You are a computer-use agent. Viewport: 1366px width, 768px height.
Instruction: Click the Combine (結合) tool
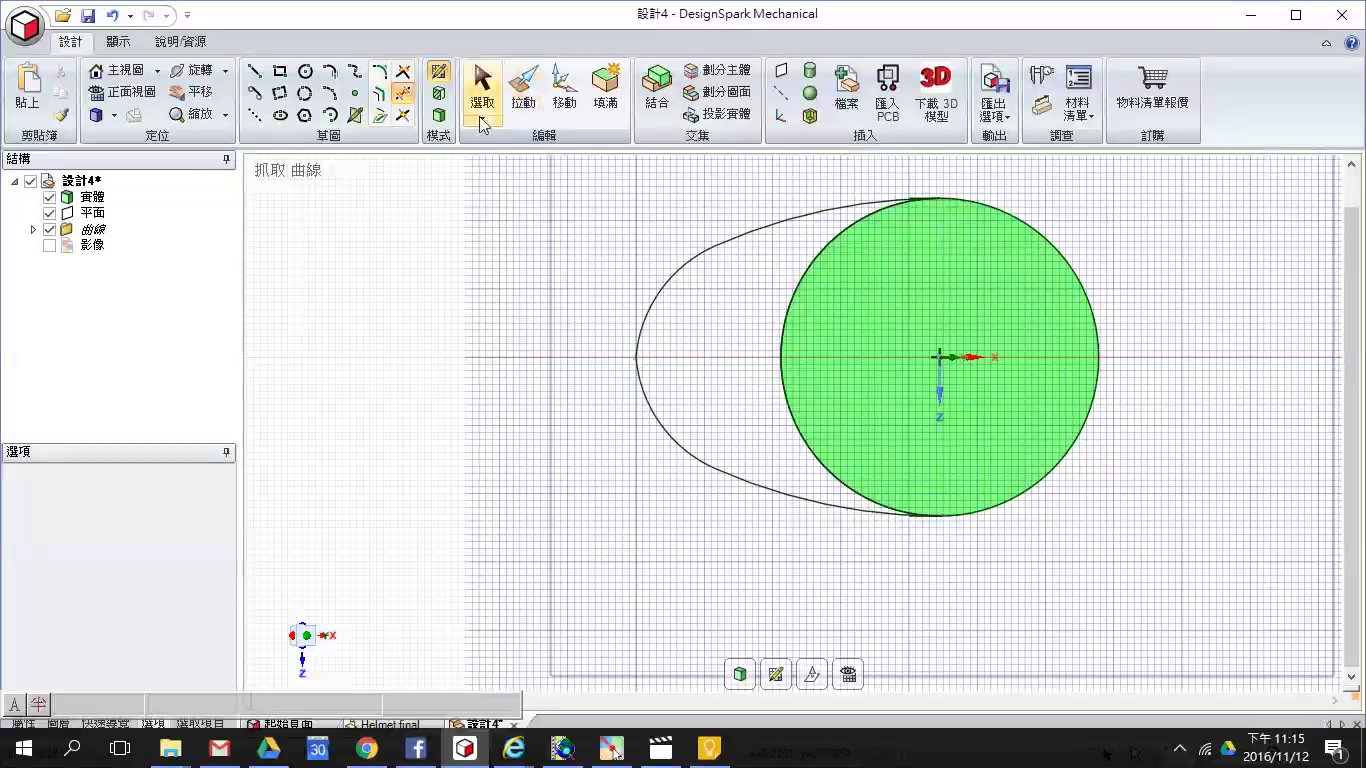(657, 87)
